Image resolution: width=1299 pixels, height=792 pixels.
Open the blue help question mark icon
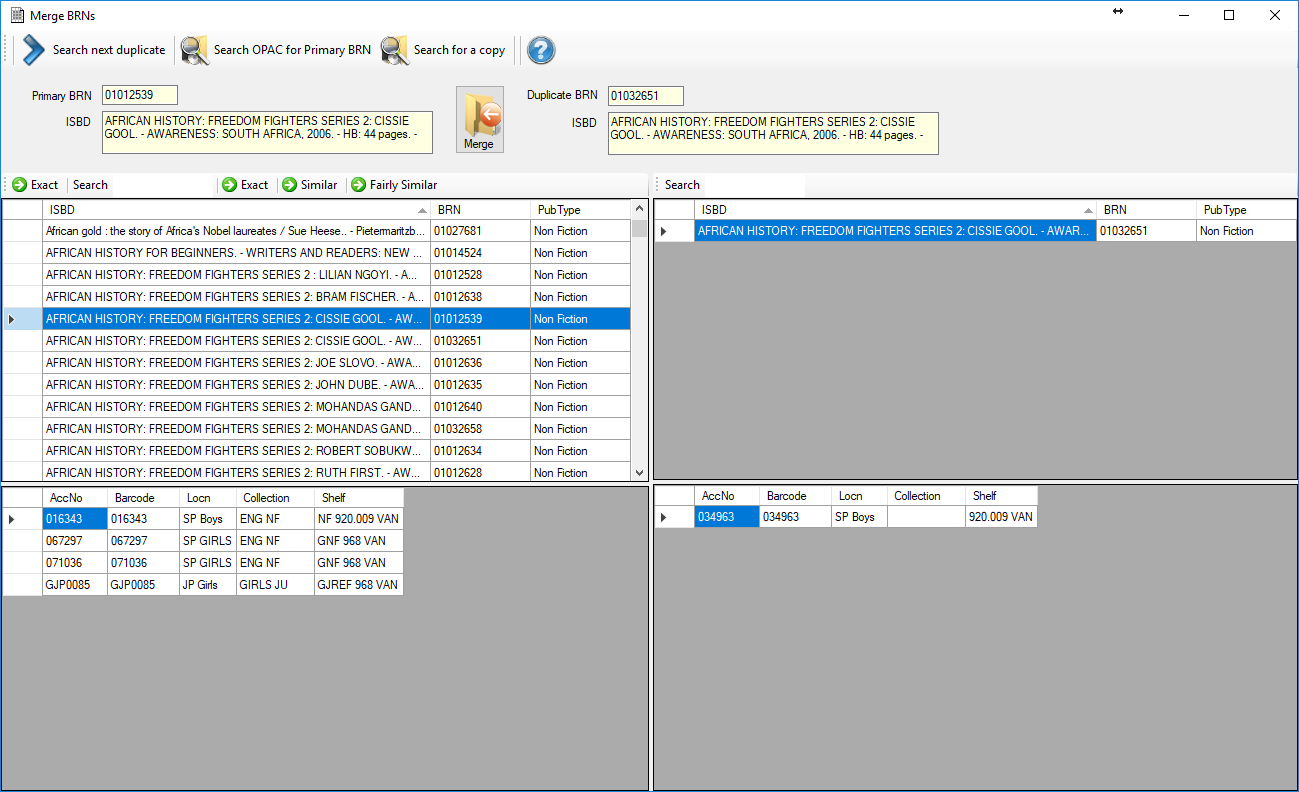coord(541,50)
